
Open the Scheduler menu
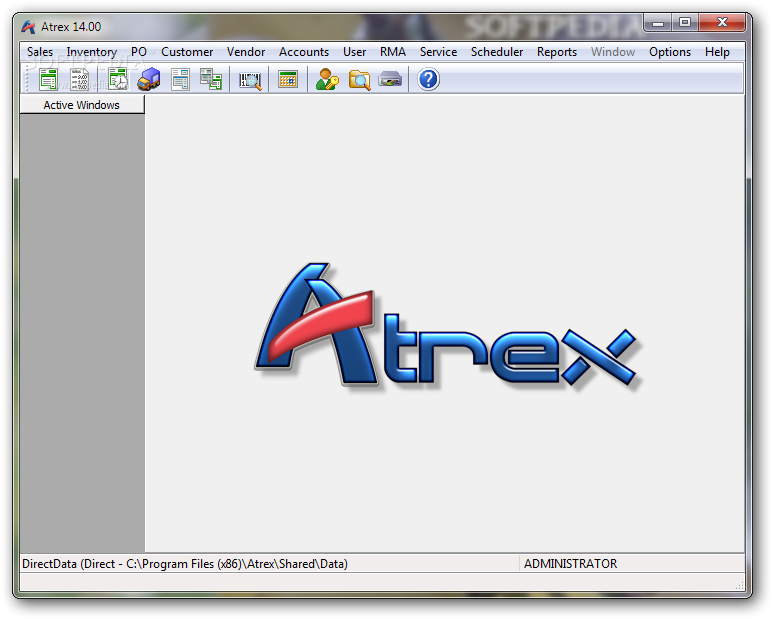497,52
